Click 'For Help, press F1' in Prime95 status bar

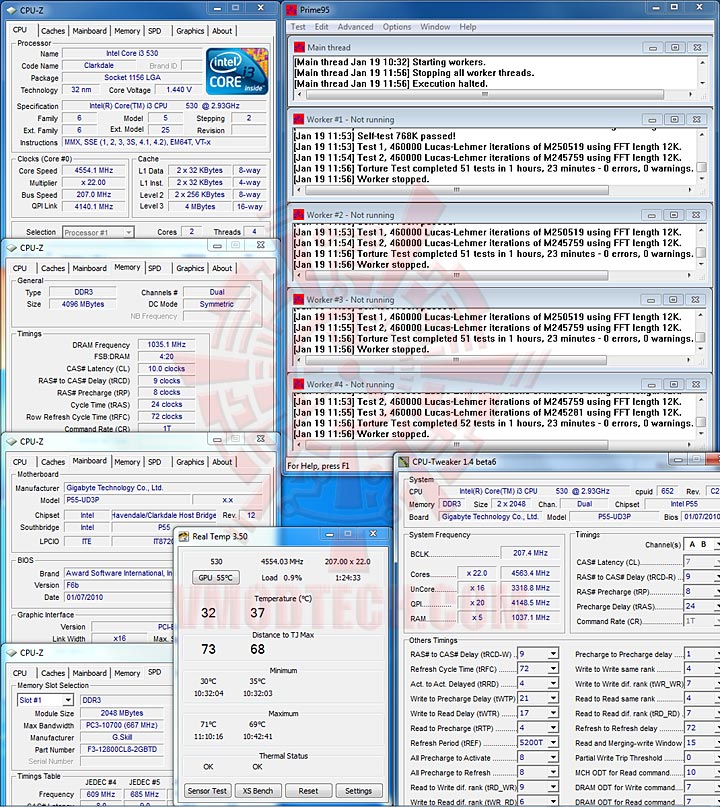(318, 466)
